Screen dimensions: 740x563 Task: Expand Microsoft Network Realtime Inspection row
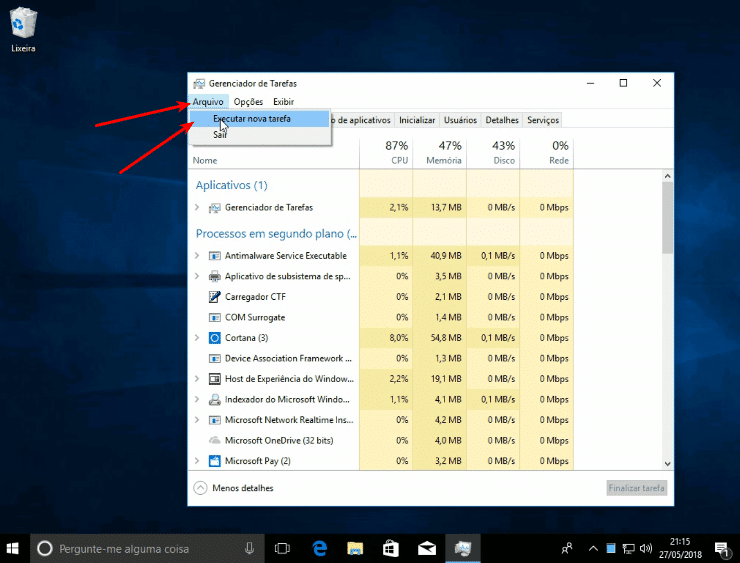click(197, 420)
